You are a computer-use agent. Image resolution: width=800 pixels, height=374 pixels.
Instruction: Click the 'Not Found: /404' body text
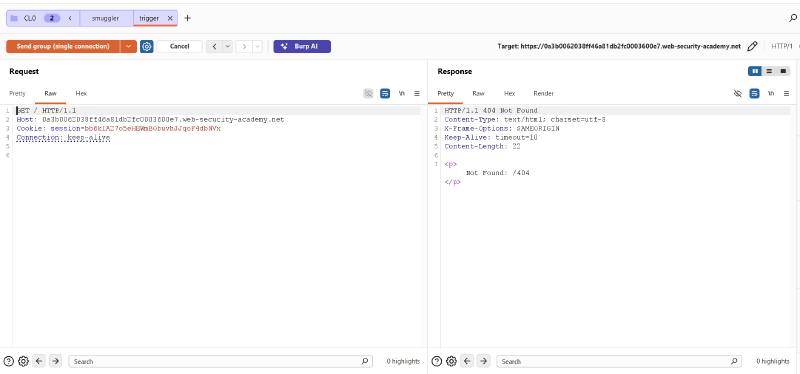(x=497, y=173)
